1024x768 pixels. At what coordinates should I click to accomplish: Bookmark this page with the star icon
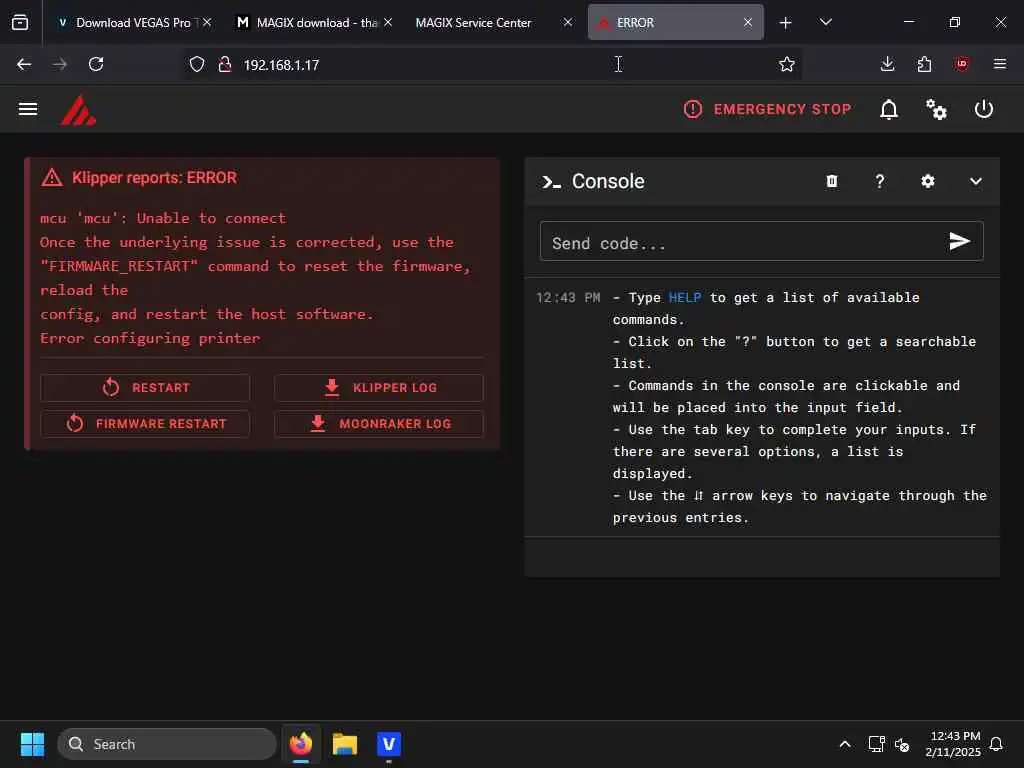(x=787, y=64)
